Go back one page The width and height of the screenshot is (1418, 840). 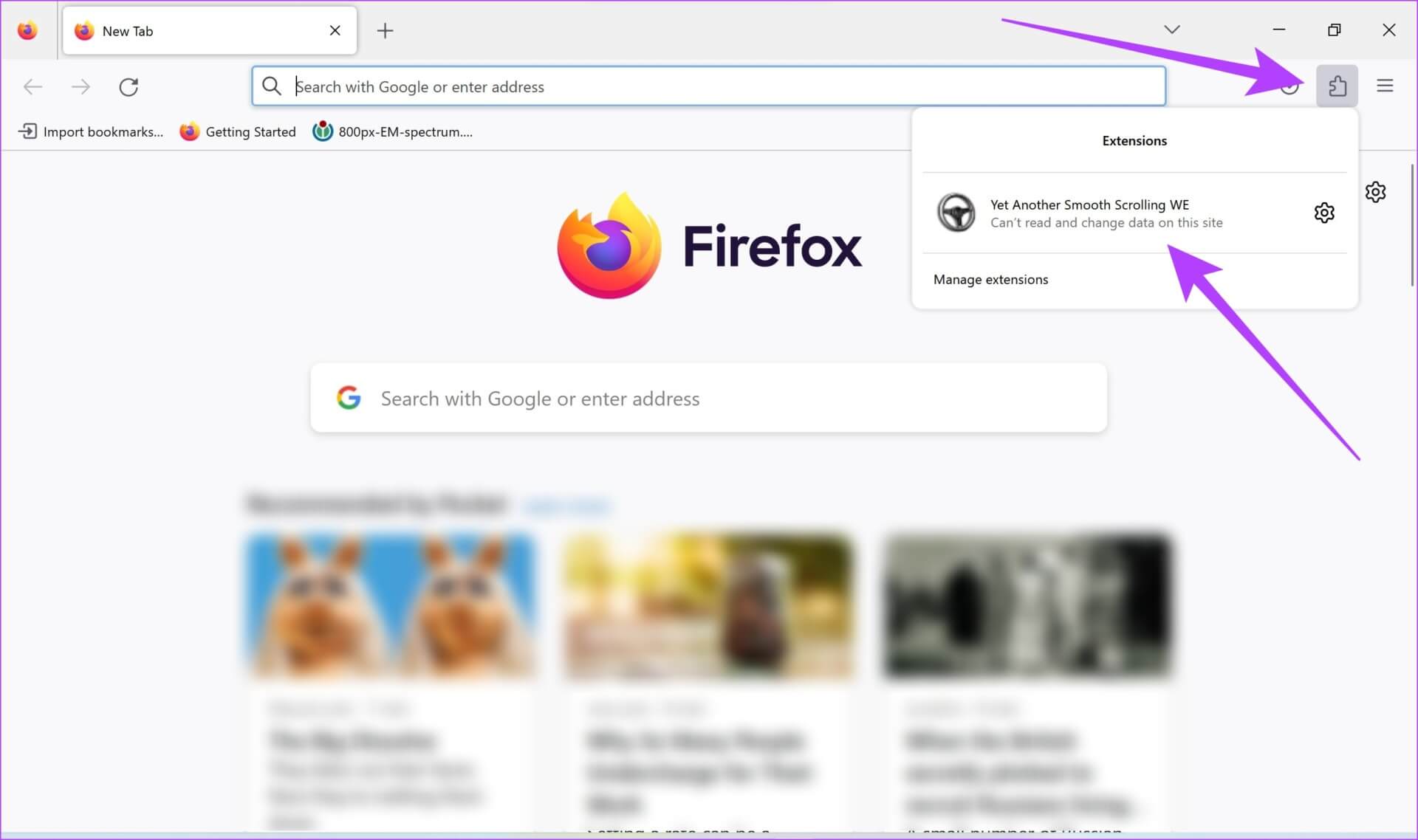coord(33,86)
